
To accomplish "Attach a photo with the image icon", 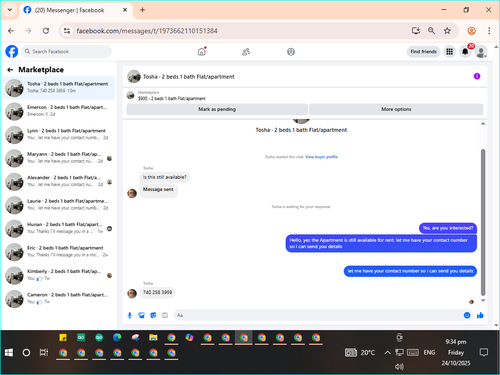I will click(x=141, y=315).
